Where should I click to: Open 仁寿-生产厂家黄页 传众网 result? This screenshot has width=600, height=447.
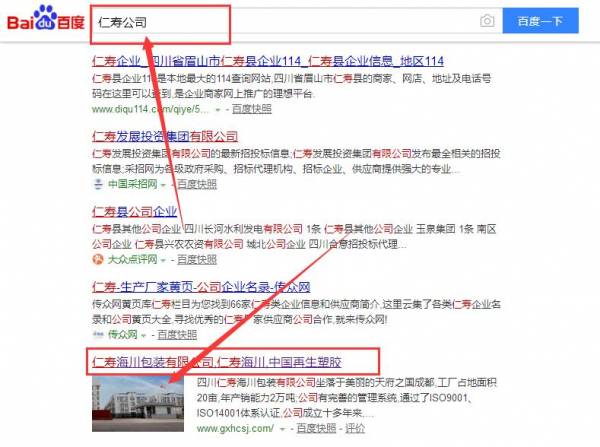pos(201,287)
